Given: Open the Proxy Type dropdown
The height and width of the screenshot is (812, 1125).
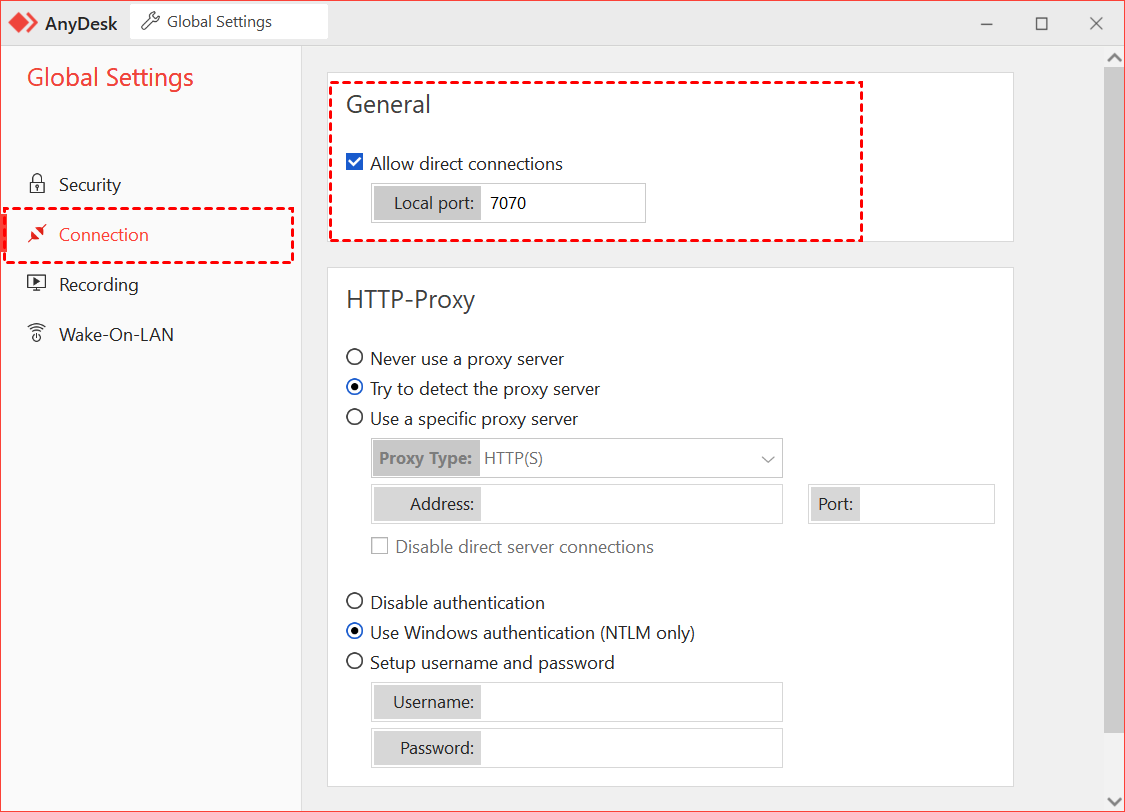Looking at the screenshot, I should pyautogui.click(x=630, y=459).
